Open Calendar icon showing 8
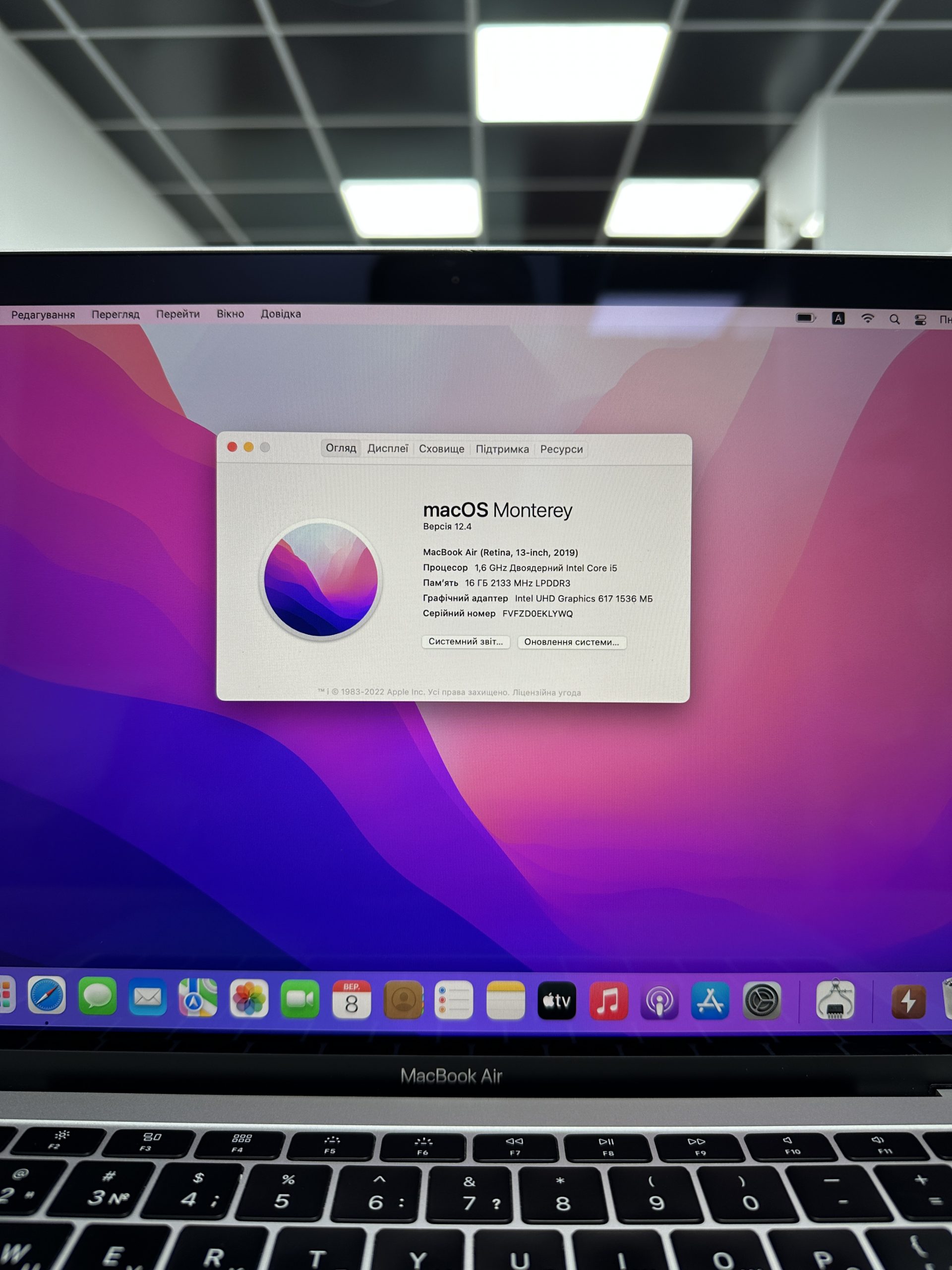Viewport: 952px width, 1270px height. coord(351,1000)
